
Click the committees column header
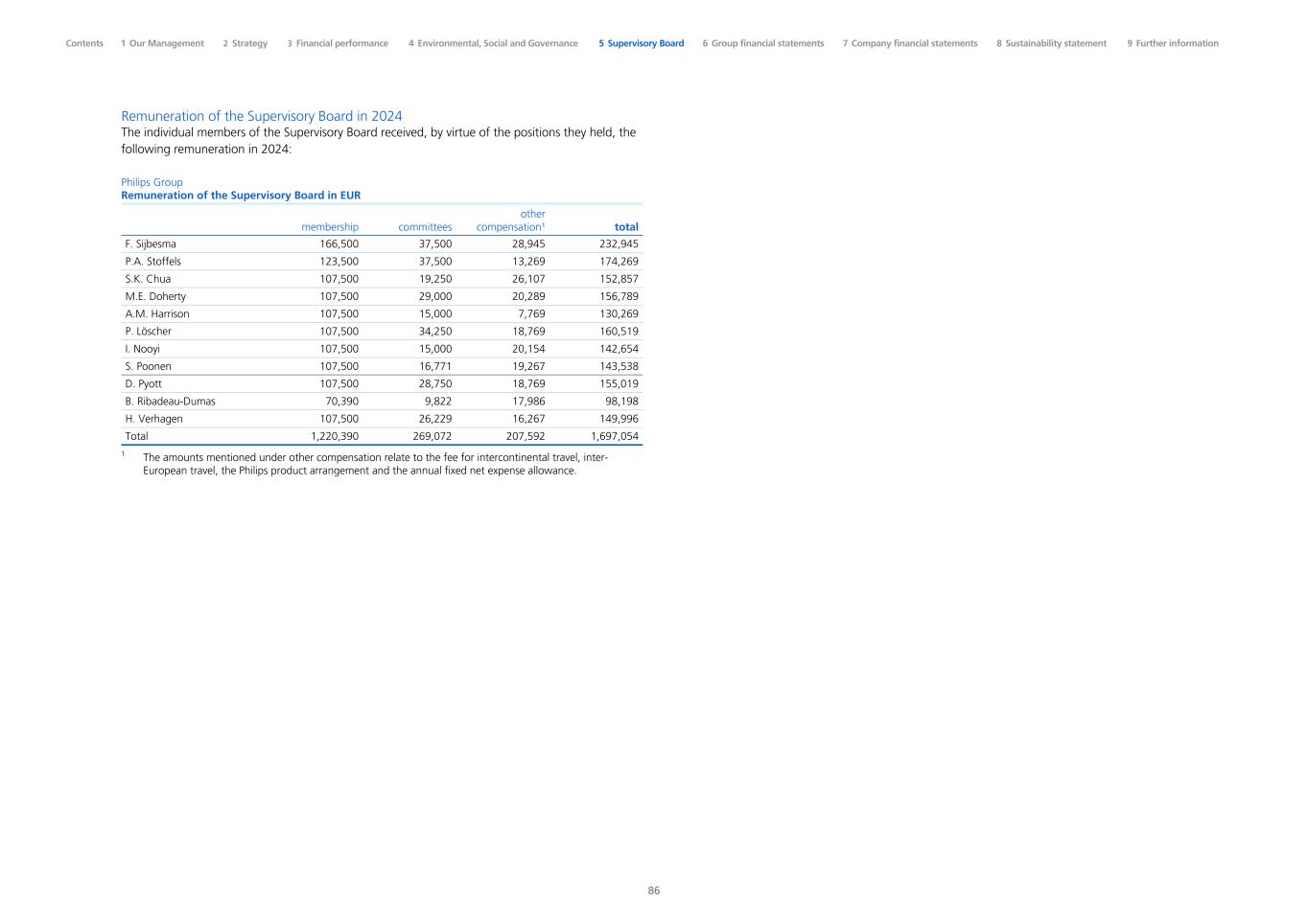425,227
